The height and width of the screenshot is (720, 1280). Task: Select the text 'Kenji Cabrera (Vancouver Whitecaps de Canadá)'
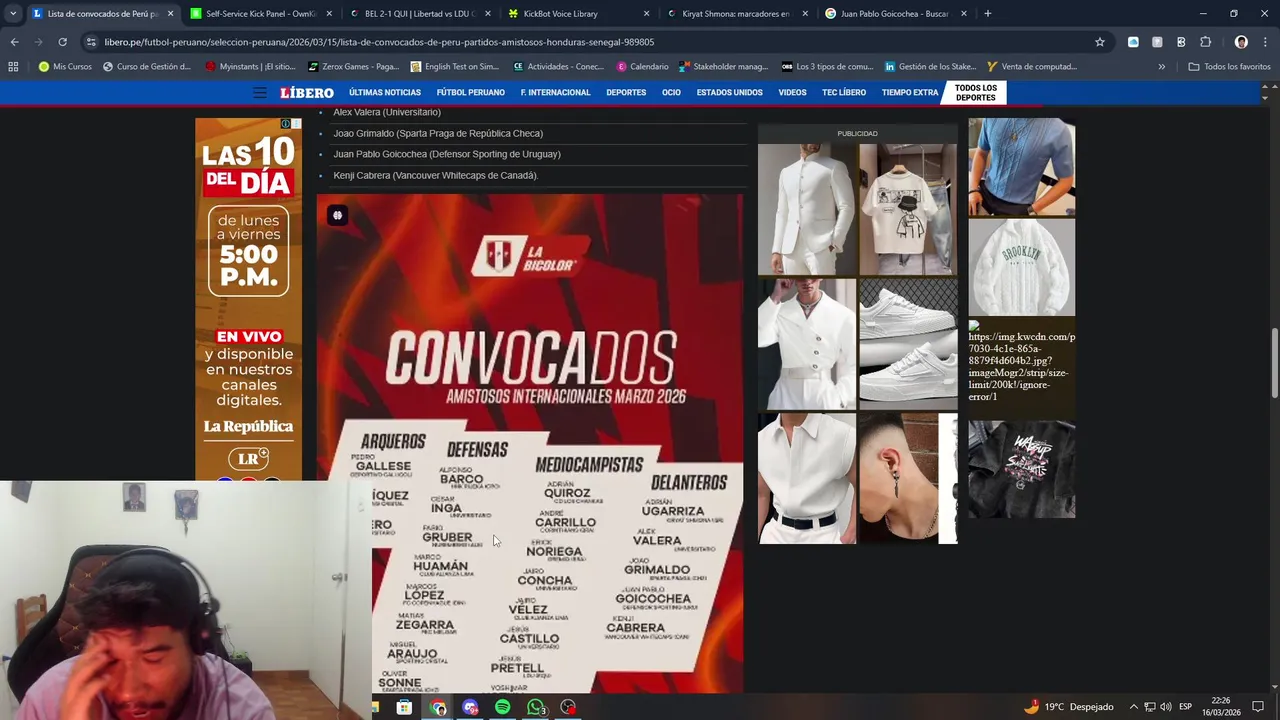pyautogui.click(x=435, y=175)
